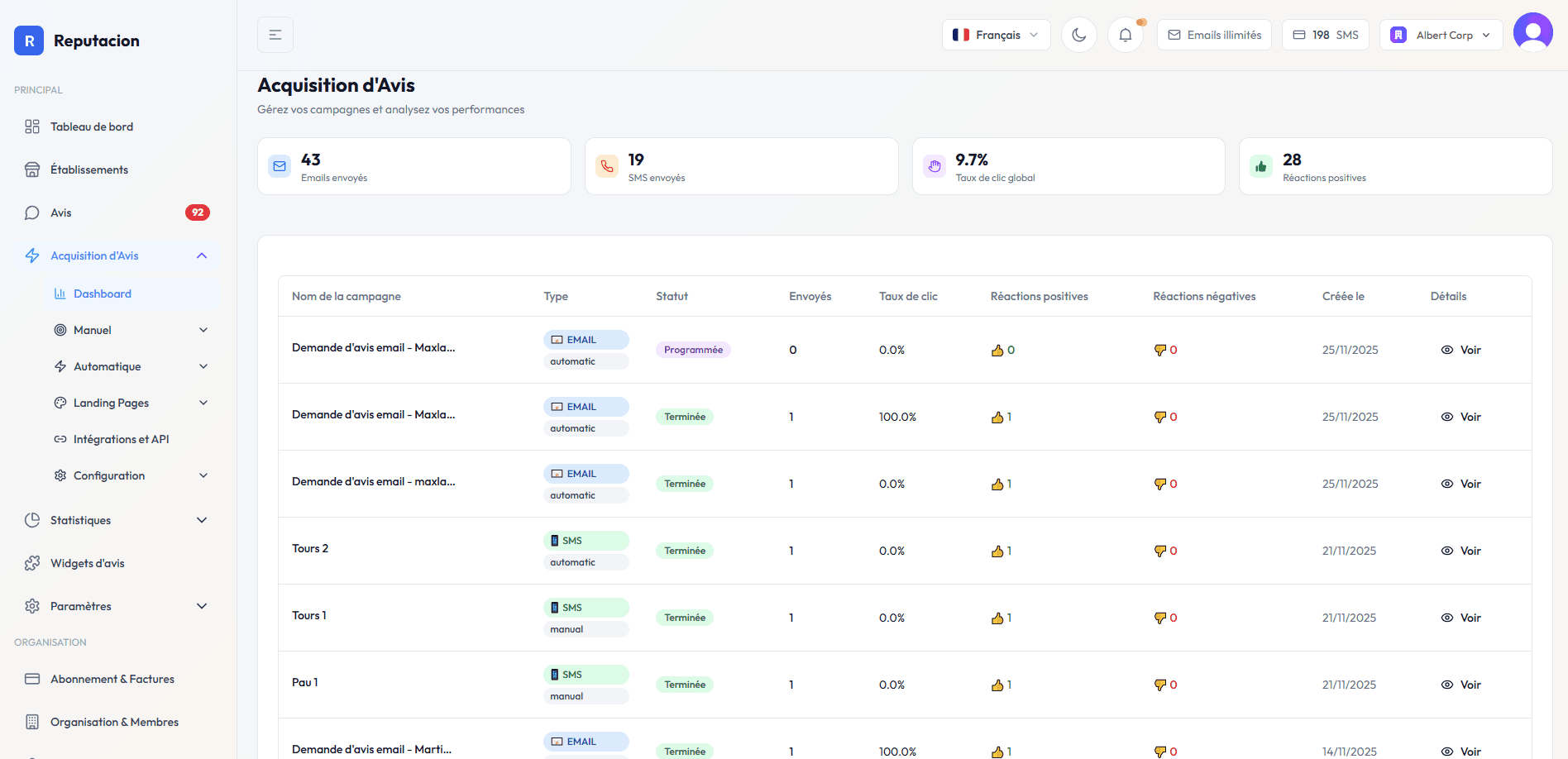This screenshot has height=759, width=1568.
Task: Open the Français language dropdown
Action: (996, 35)
